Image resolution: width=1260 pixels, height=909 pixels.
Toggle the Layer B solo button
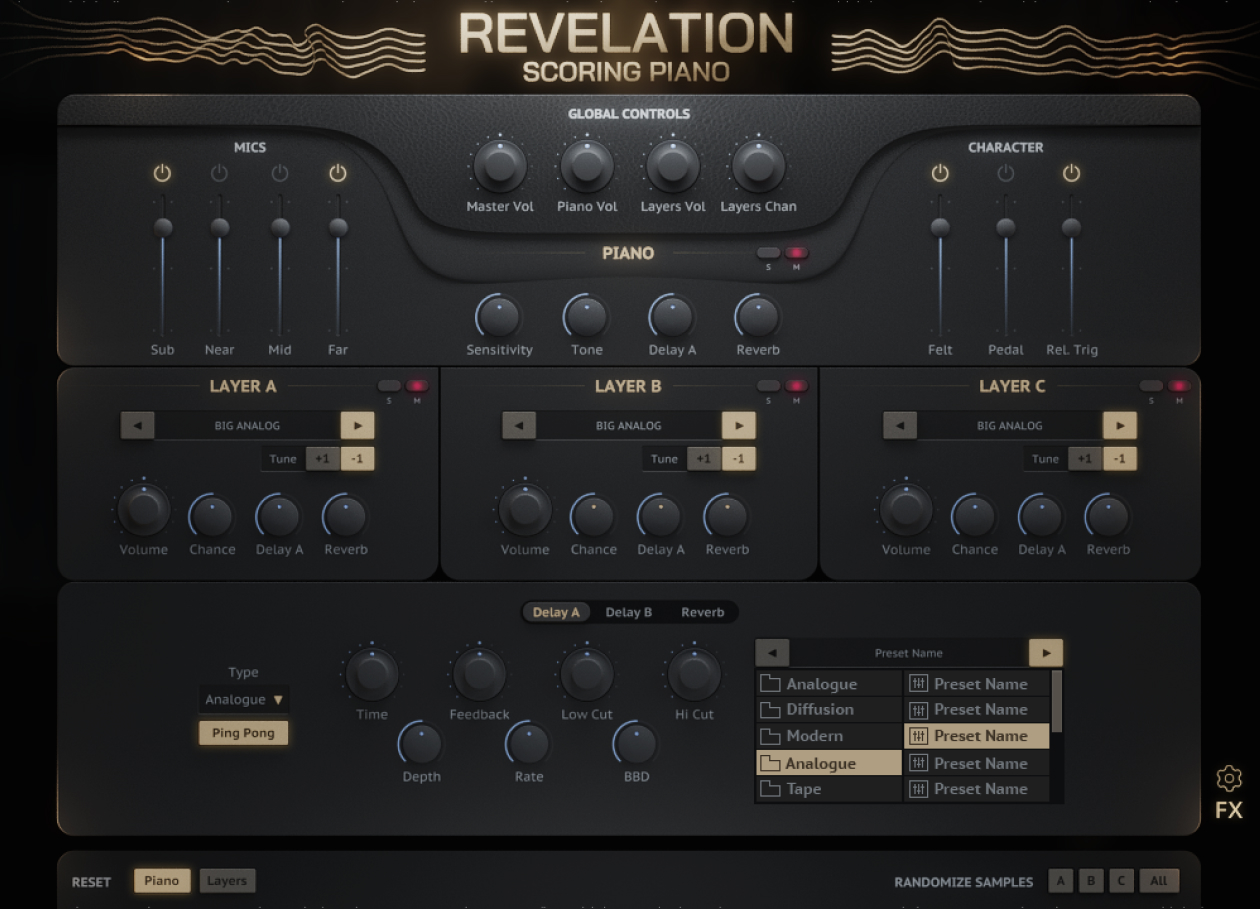pyautogui.click(x=768, y=386)
